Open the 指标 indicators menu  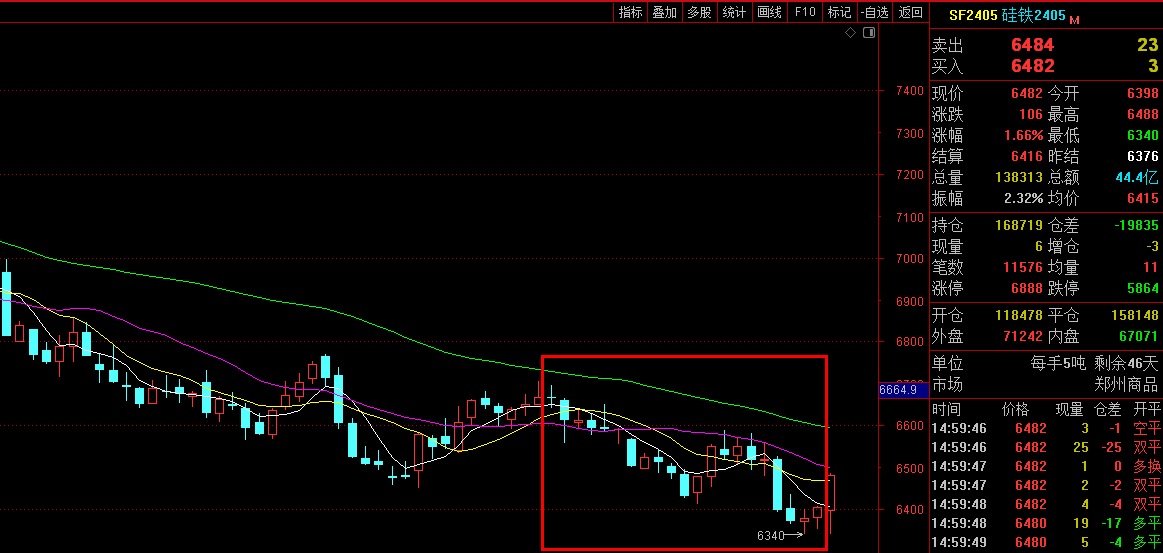(x=630, y=12)
